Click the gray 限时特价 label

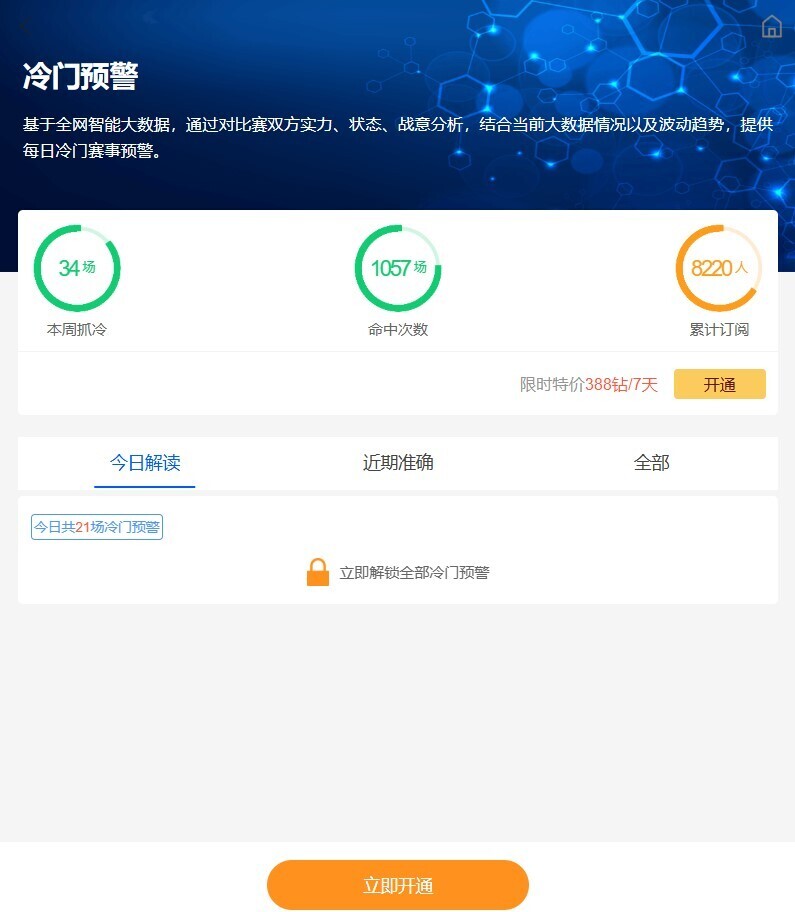click(x=552, y=385)
